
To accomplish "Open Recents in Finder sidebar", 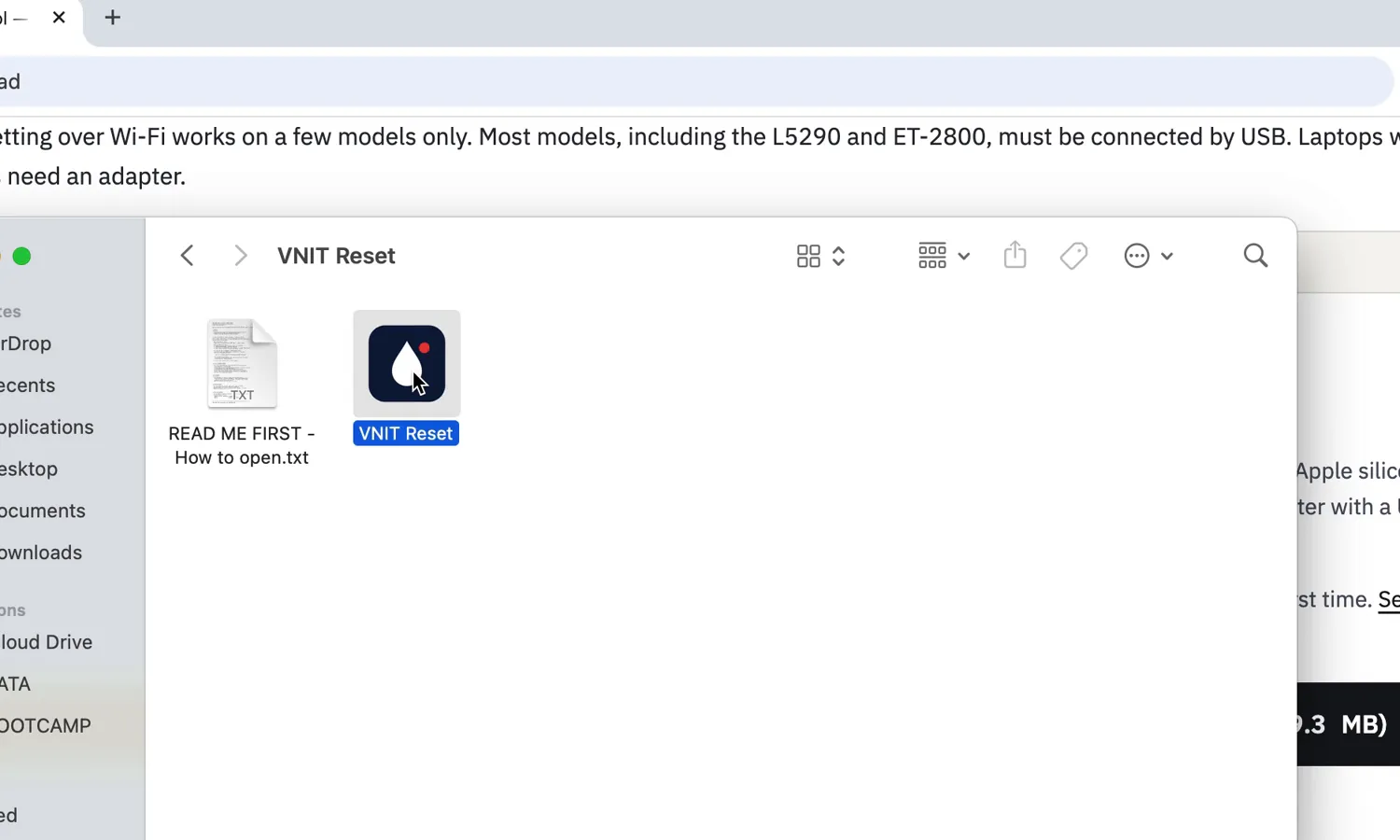I will 27,385.
